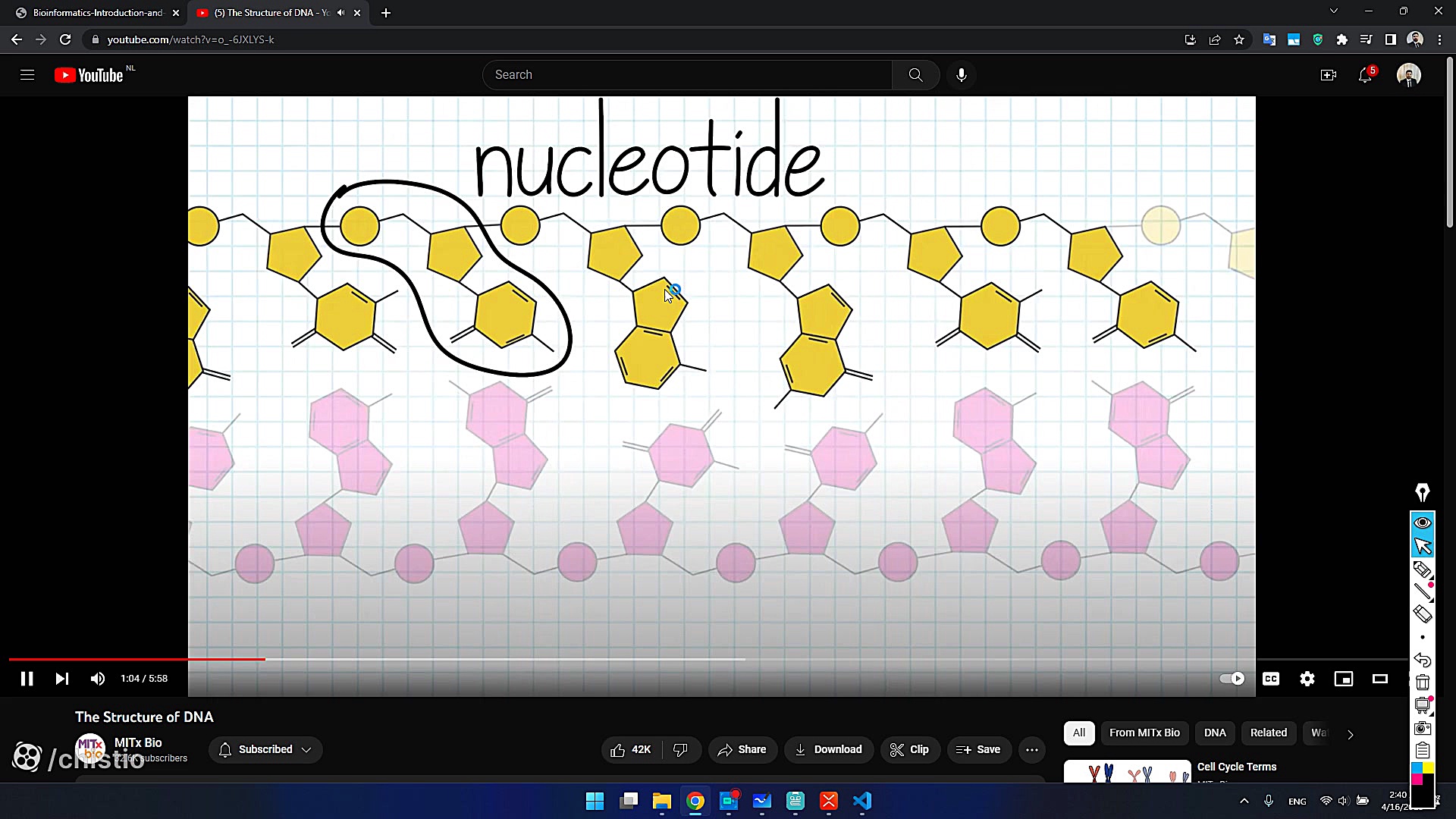Open the more actions ellipsis menu
The image size is (1456, 819).
1032,749
